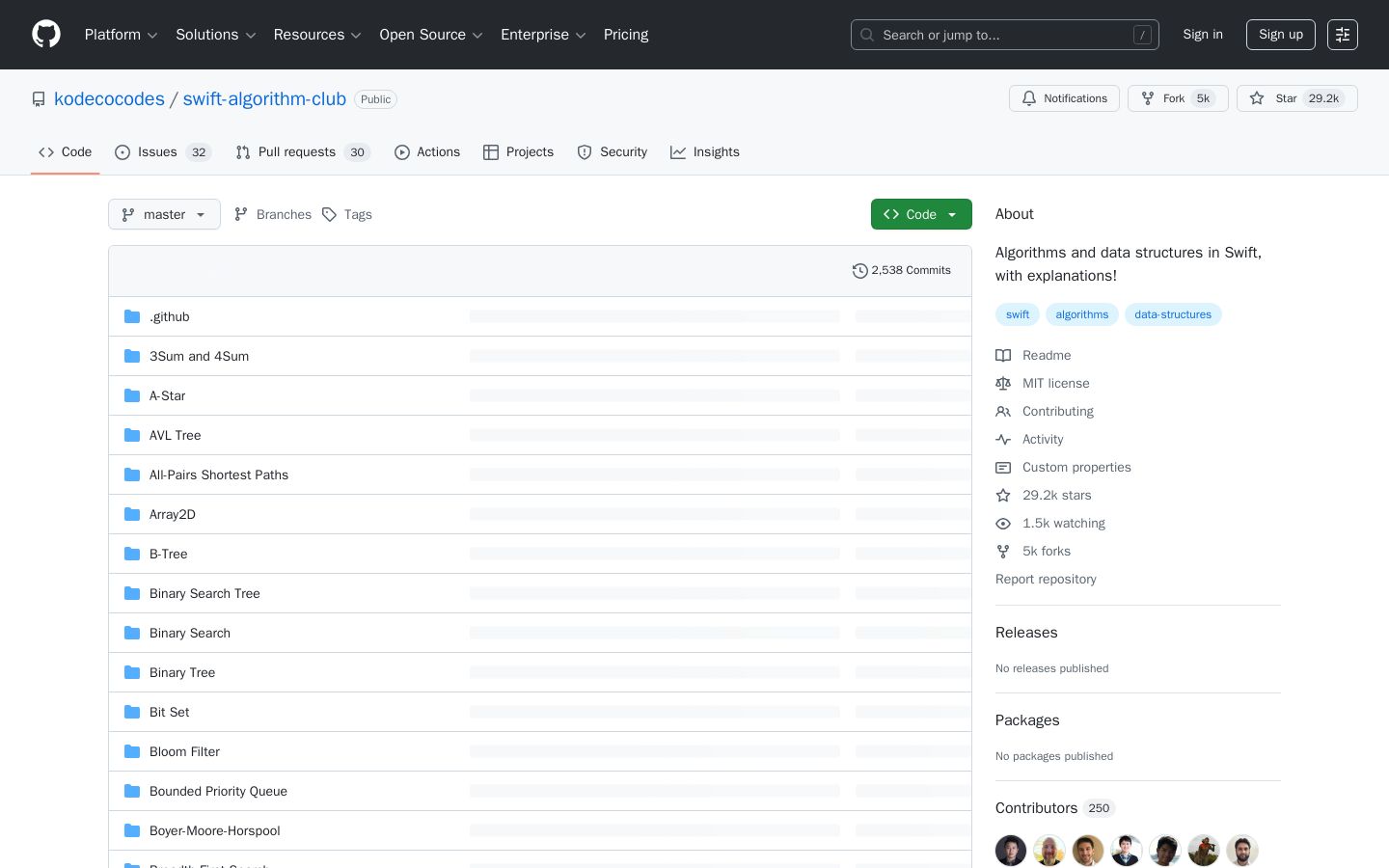Switch to the Projects tab
1389x868 pixels.
coord(519,152)
